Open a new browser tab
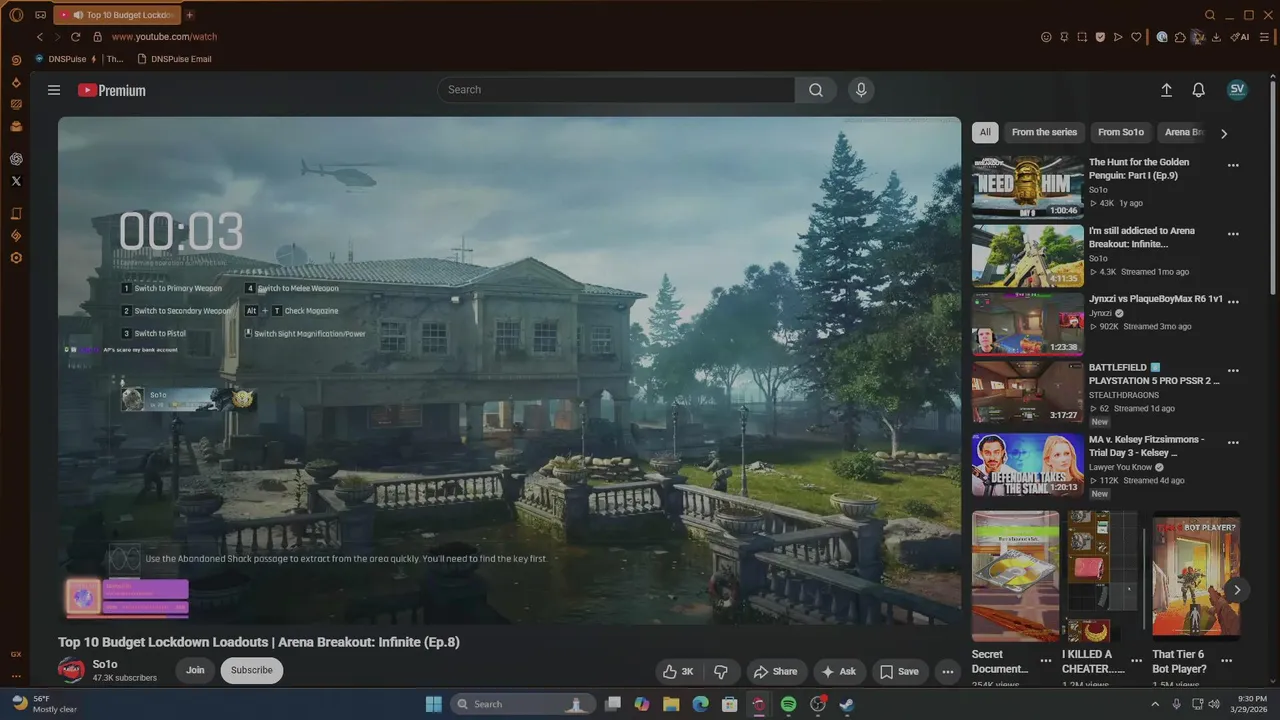The width and height of the screenshot is (1280, 720). 189,15
